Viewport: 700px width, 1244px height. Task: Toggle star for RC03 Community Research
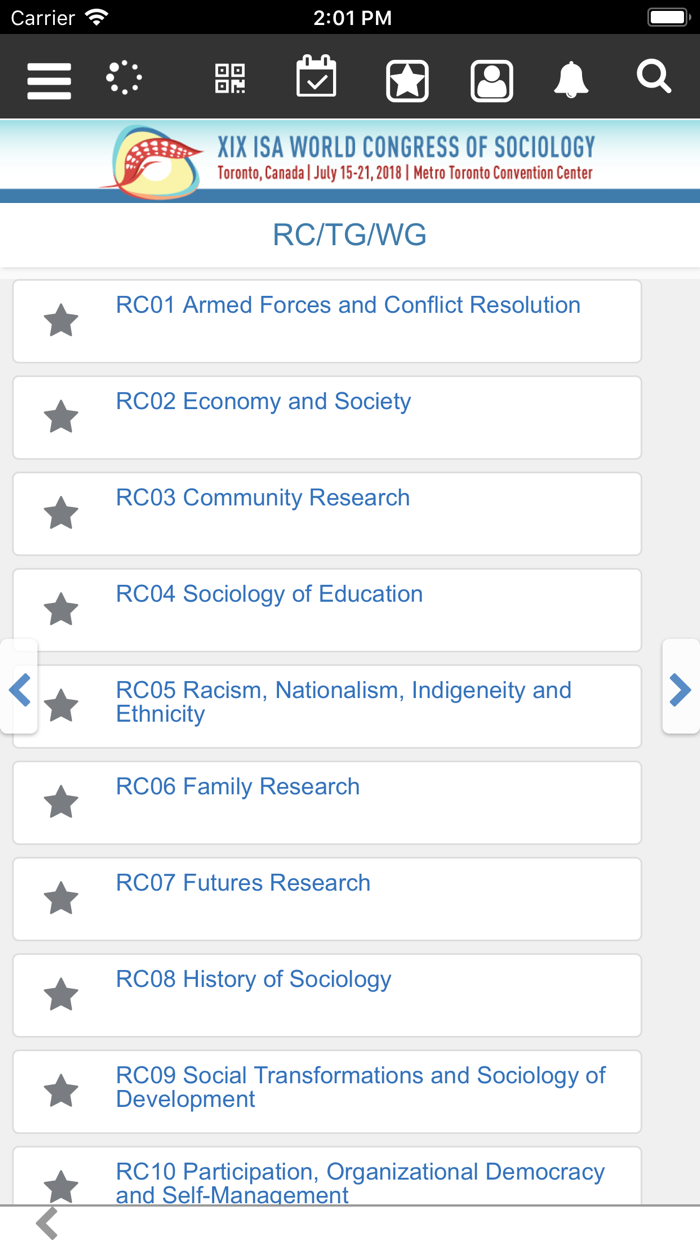(61, 513)
